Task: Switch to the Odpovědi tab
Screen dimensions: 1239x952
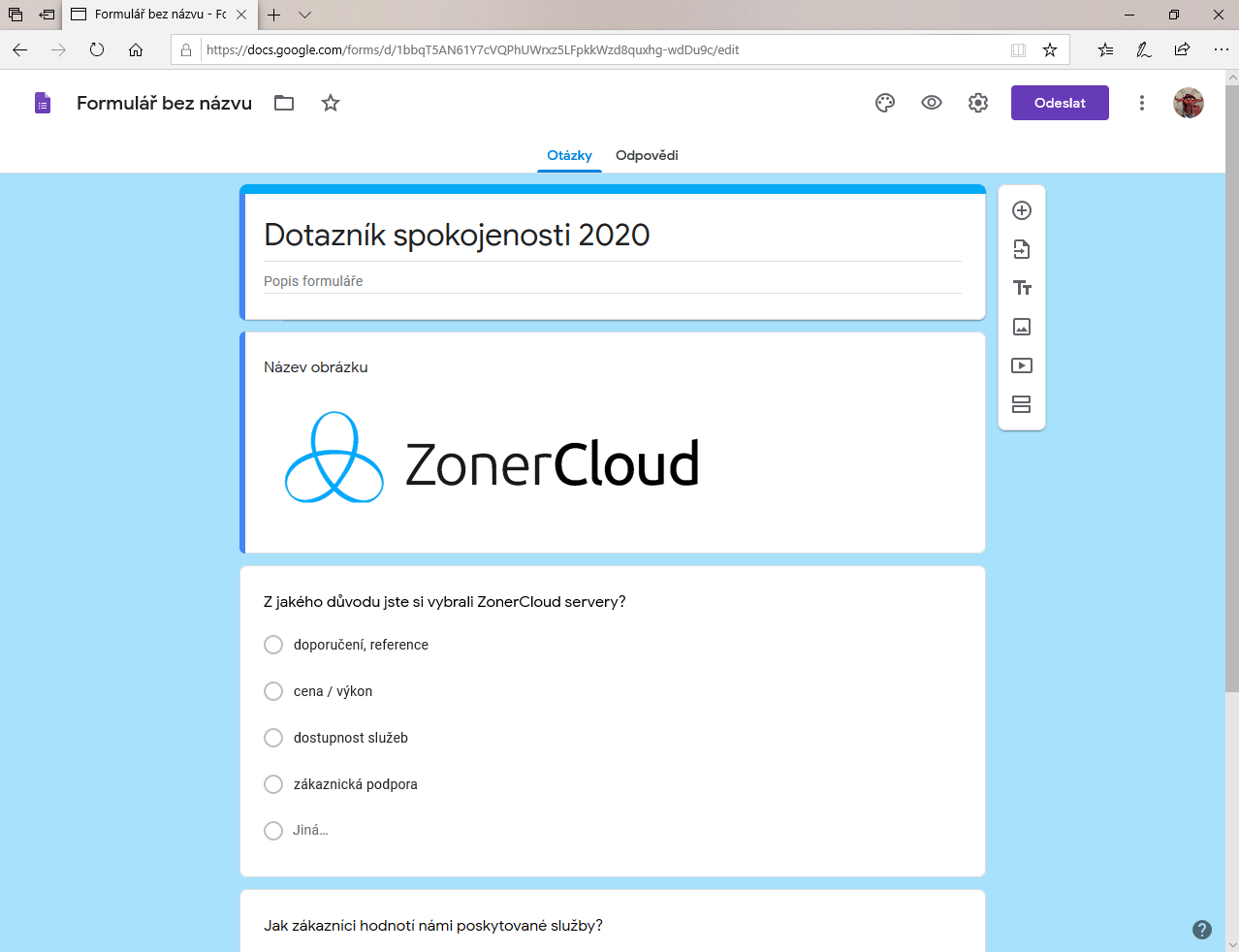Action: [x=647, y=155]
